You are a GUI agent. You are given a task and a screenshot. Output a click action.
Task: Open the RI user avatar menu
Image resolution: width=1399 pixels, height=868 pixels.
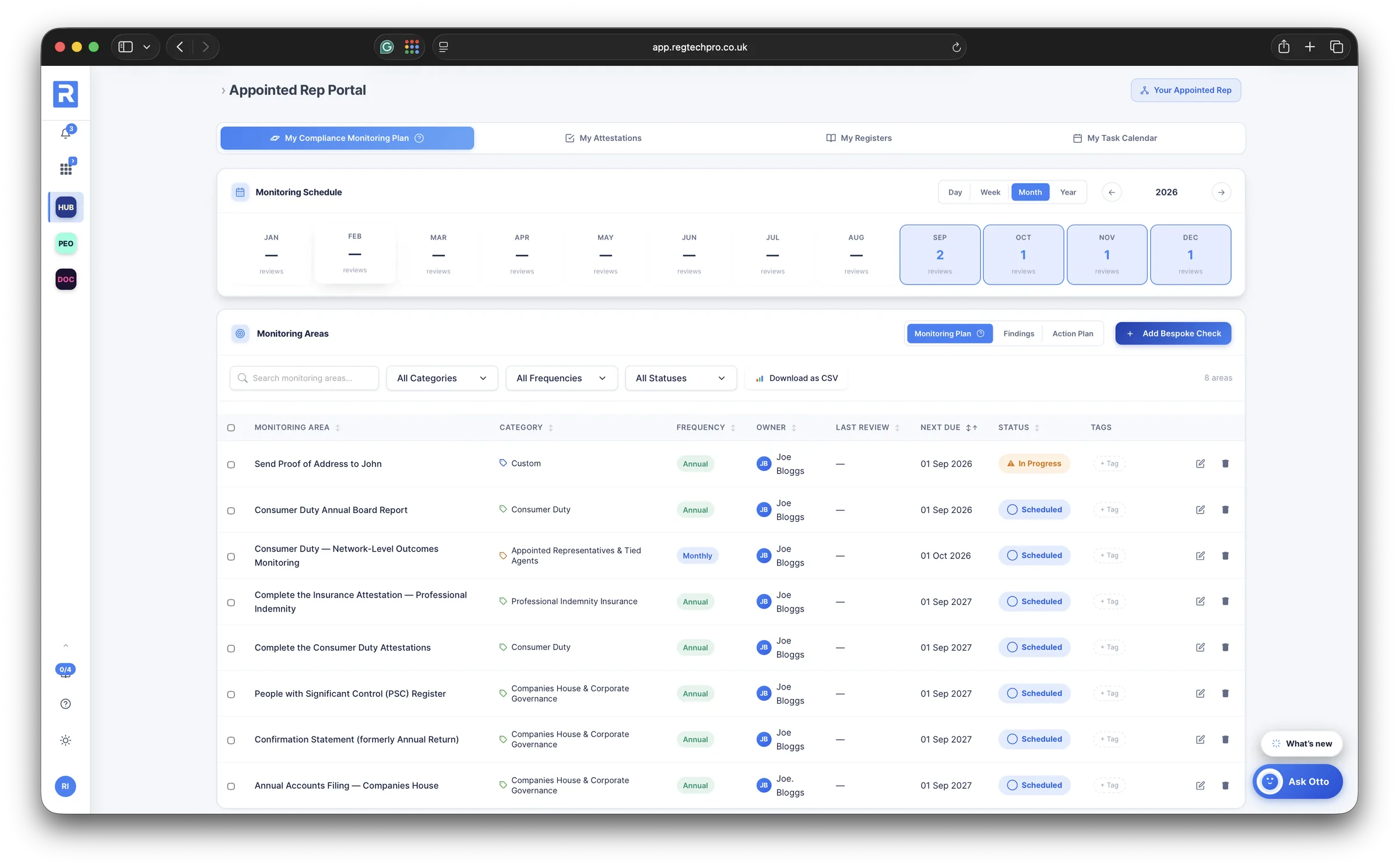(65, 786)
